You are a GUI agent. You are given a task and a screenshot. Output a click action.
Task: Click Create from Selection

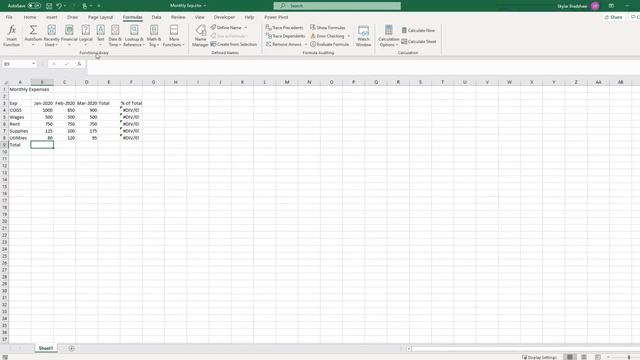(234, 44)
